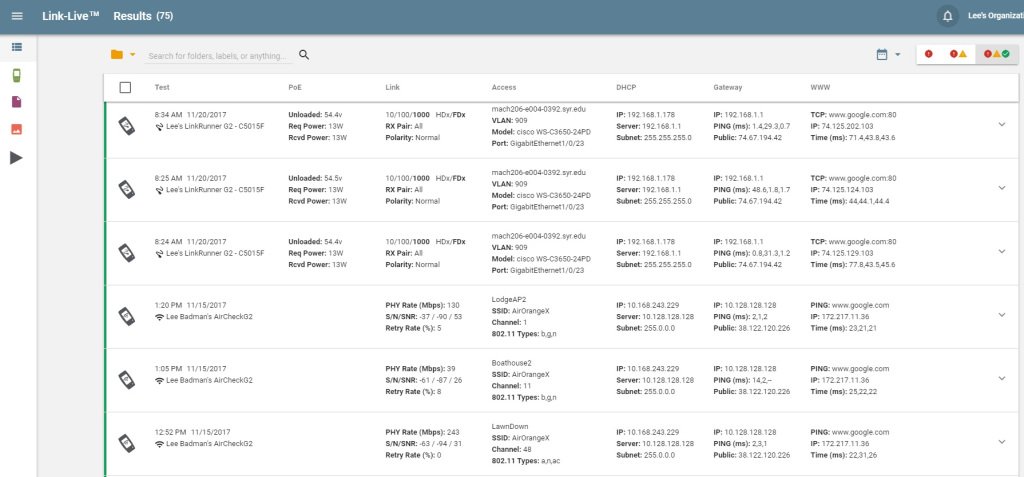
Task: Click Unloaded 54.5v PoE value
Action: pos(315,178)
